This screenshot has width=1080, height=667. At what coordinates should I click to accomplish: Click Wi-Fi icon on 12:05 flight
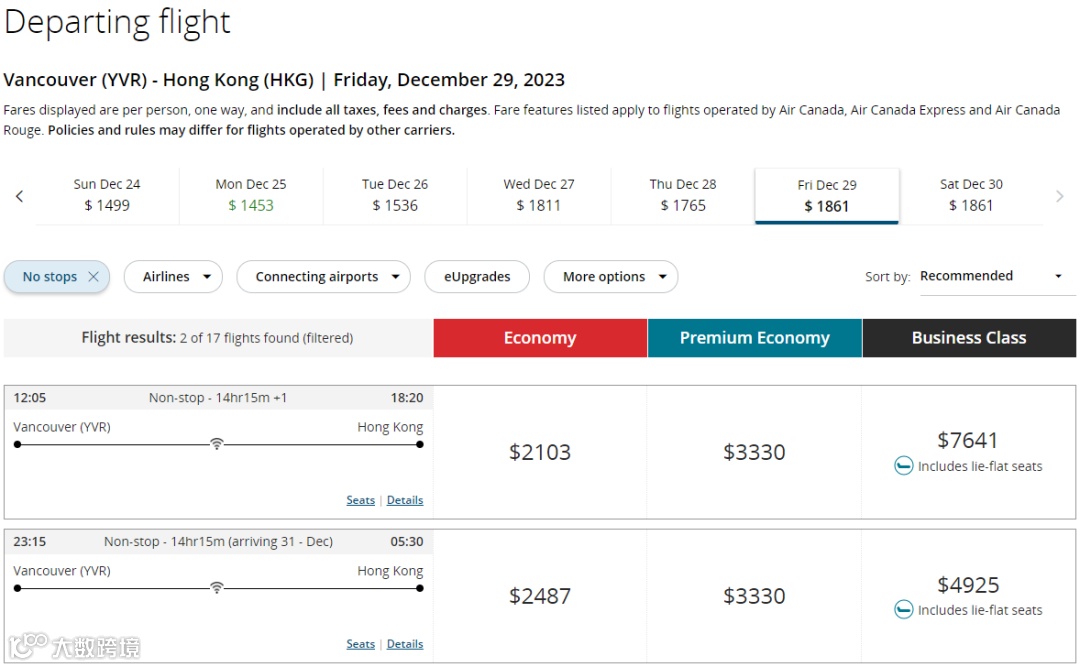click(x=217, y=444)
